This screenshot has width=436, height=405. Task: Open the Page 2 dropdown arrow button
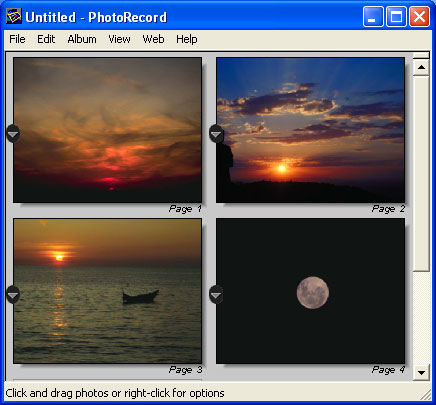[216, 134]
